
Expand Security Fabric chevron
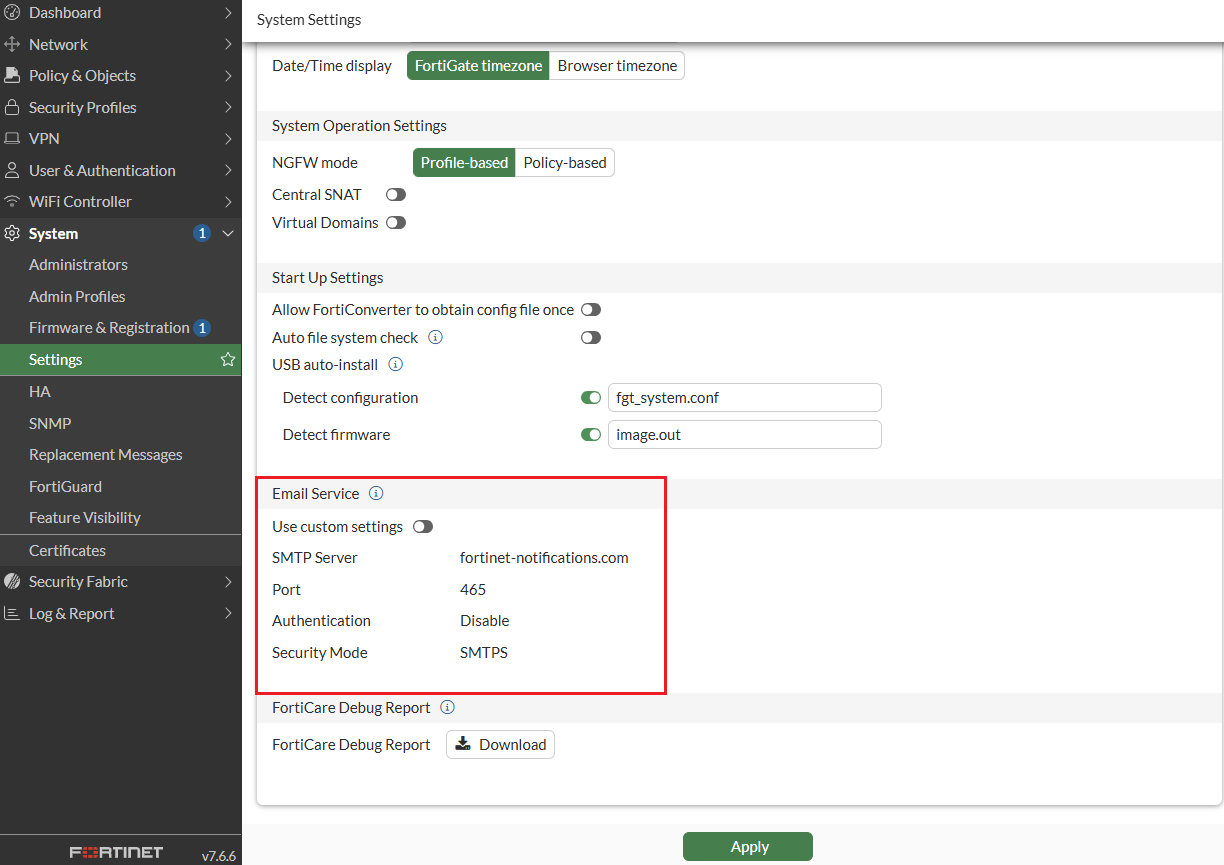[x=228, y=581]
